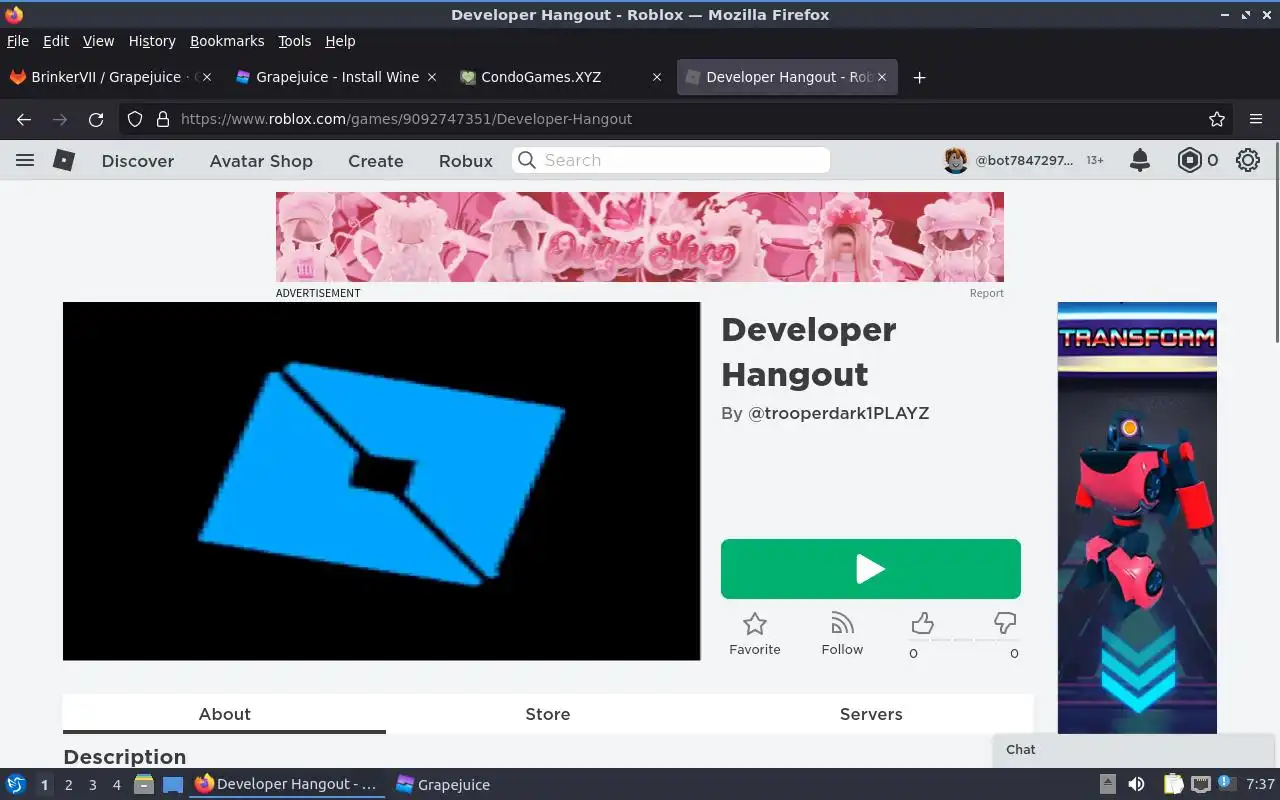Select the Servers tab
Screen dimensions: 1280x800
[x=871, y=714]
